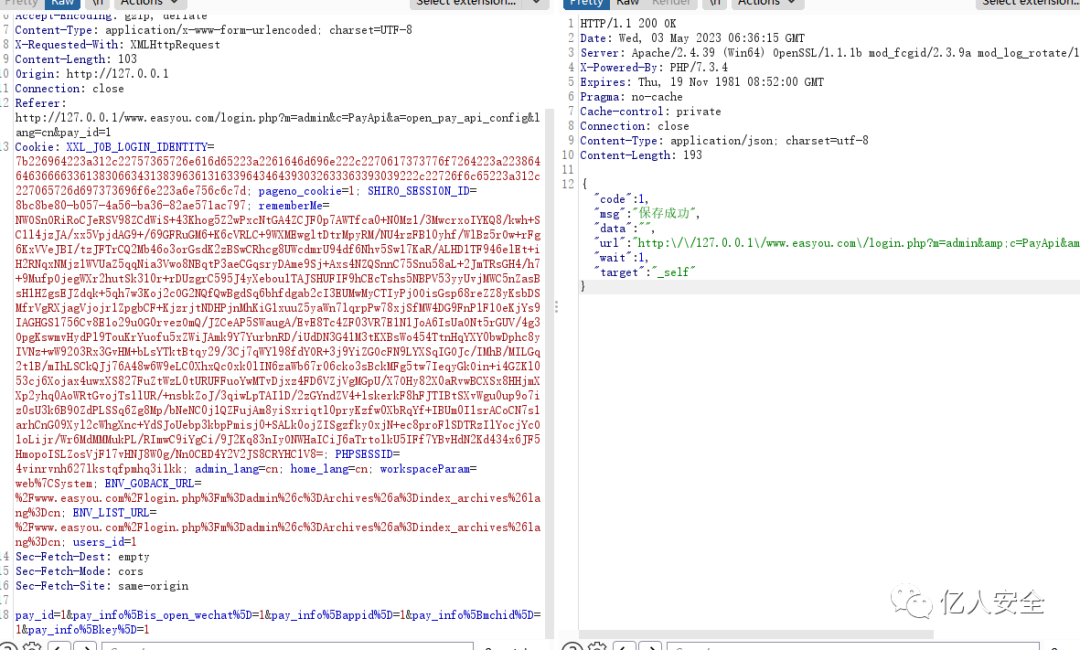Viewport: 1080px width, 650px height.
Task: Open response pane Actions menu
Action: [x=766, y=3]
